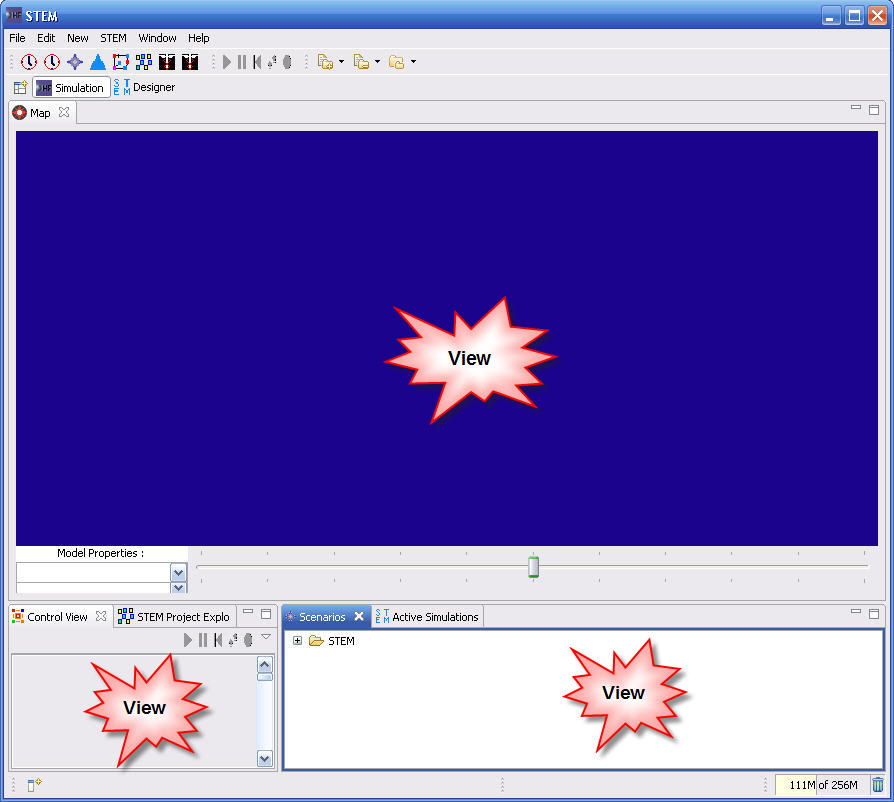Open the Control View dropdown menu triangle
This screenshot has width=894, height=802.
click(x=266, y=637)
